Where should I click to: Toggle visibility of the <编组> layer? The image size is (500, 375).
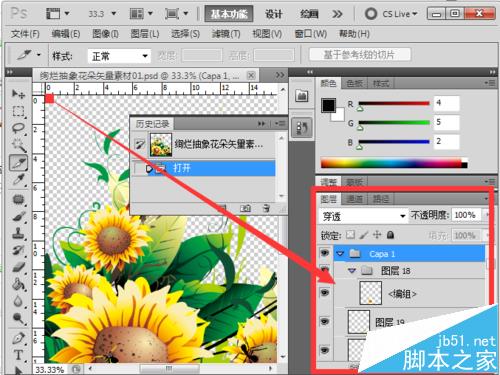point(325,293)
